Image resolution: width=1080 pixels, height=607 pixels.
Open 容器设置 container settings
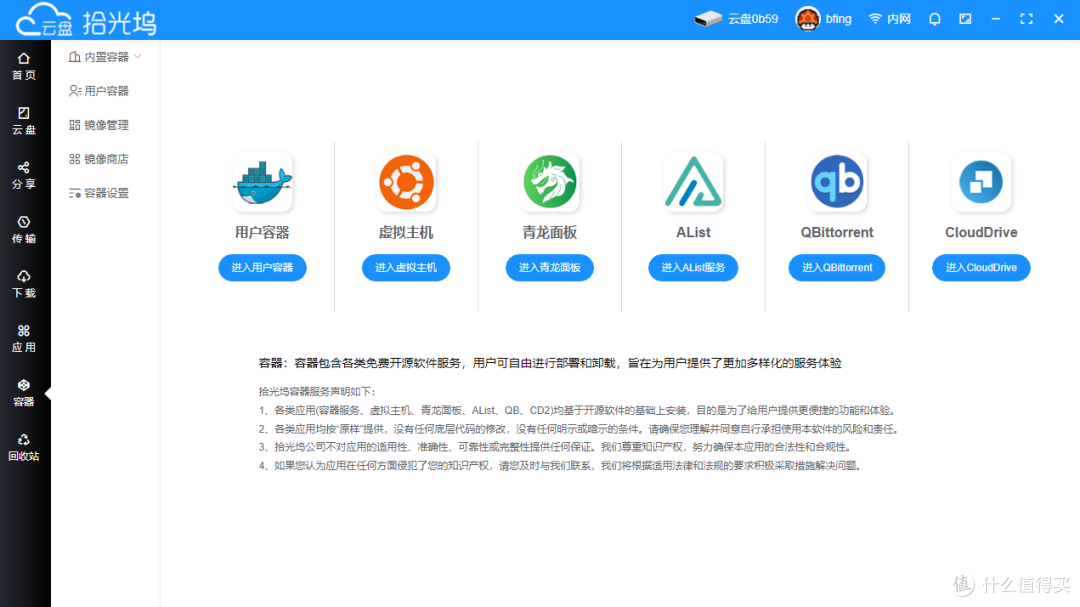tap(99, 193)
